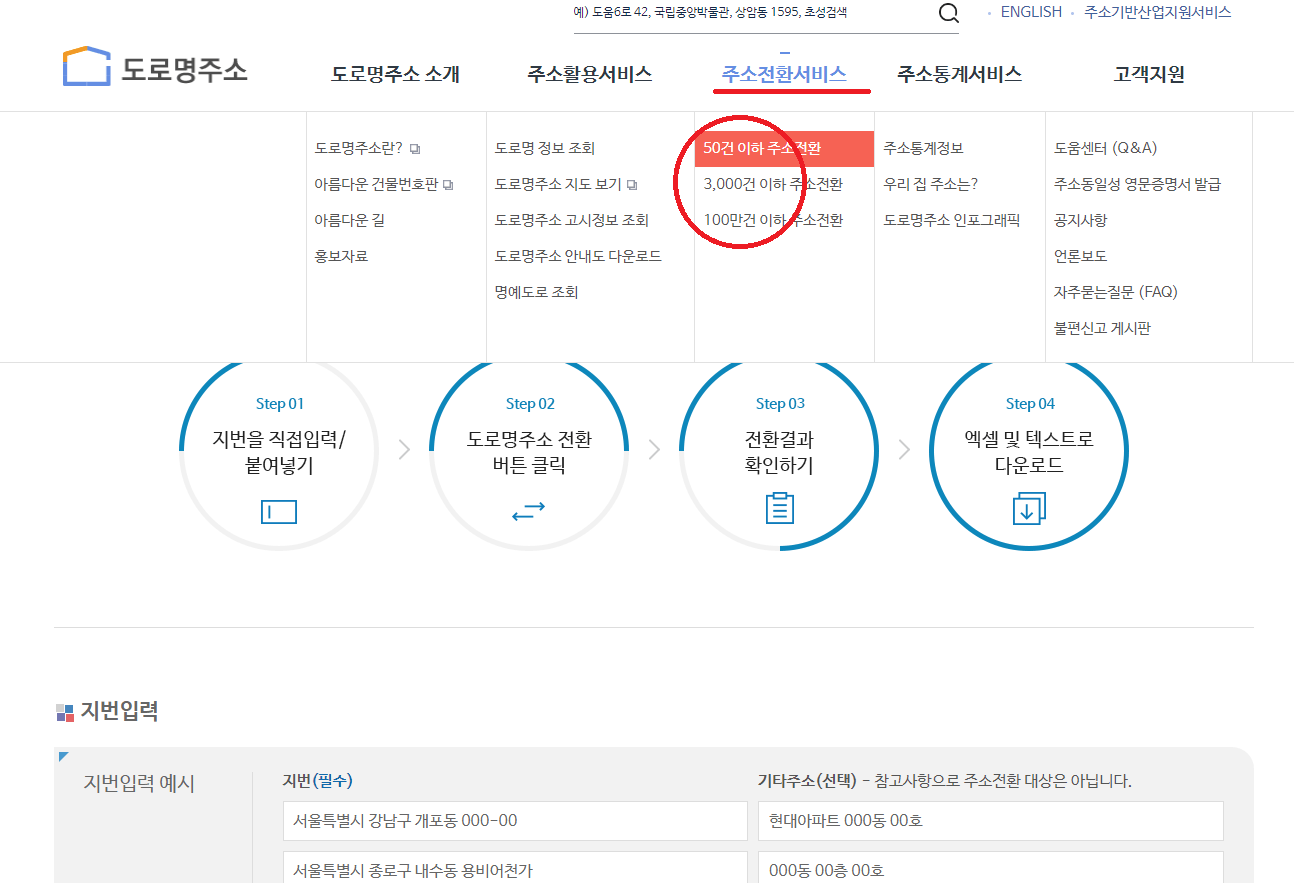Open 아름다운 건물번호판 page
The image size is (1294, 883).
(376, 184)
